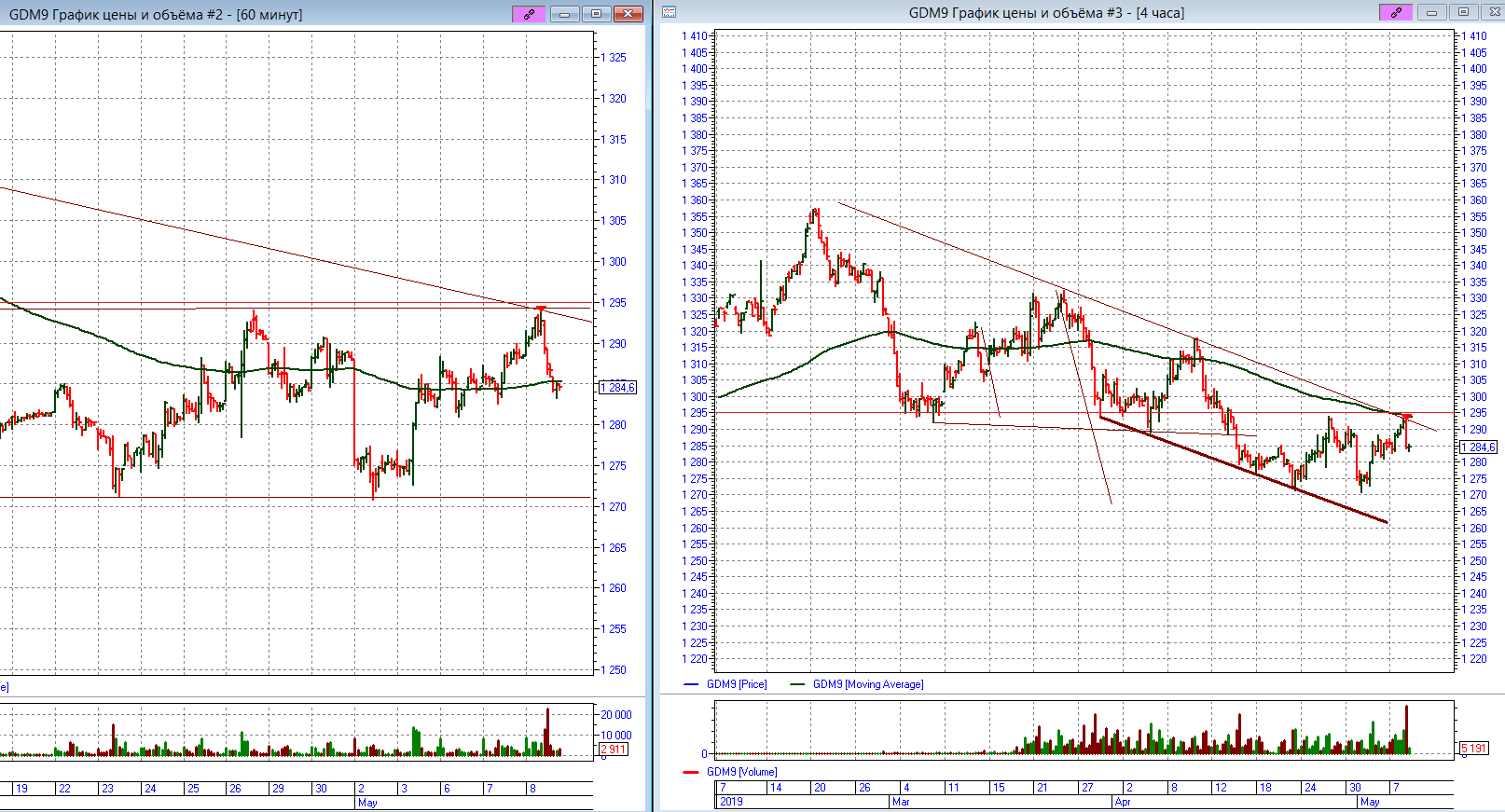This screenshot has width=1505, height=812.
Task: Select the GDM9 [Price] legend entry
Action: pos(736,684)
